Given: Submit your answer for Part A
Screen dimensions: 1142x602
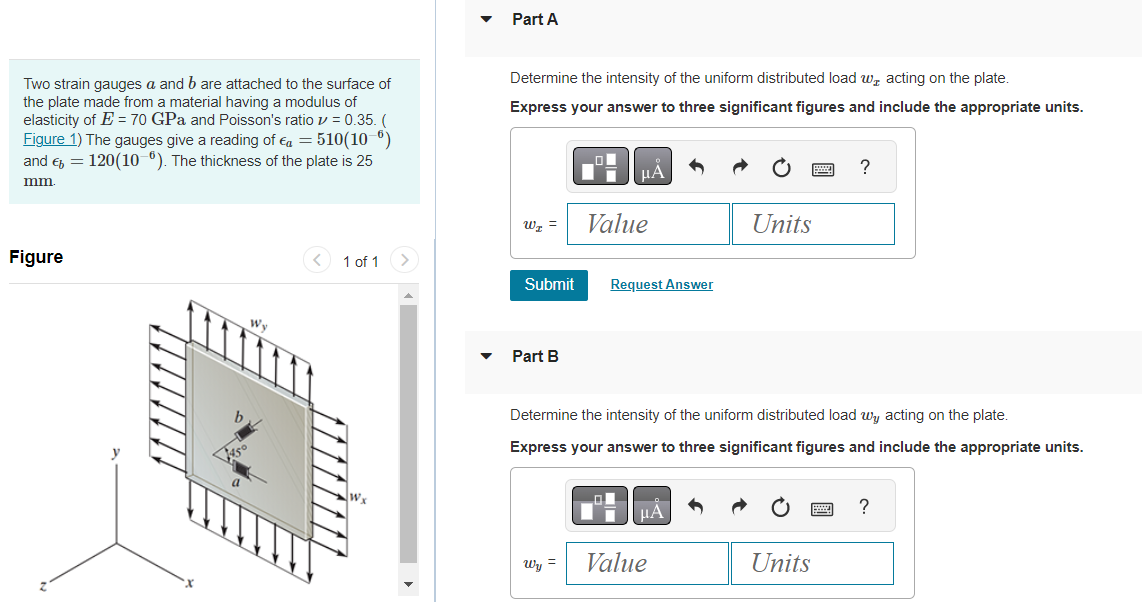Looking at the screenshot, I should click(548, 285).
